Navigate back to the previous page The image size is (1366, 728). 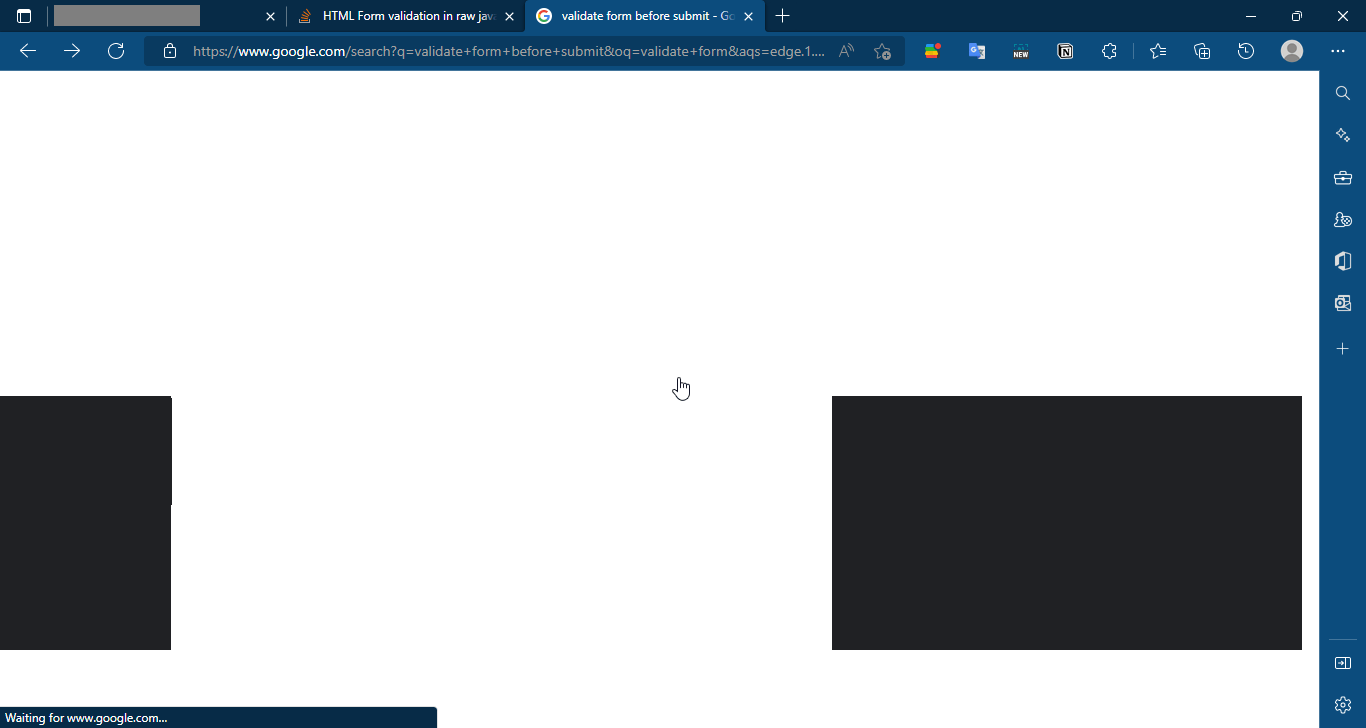click(x=27, y=50)
